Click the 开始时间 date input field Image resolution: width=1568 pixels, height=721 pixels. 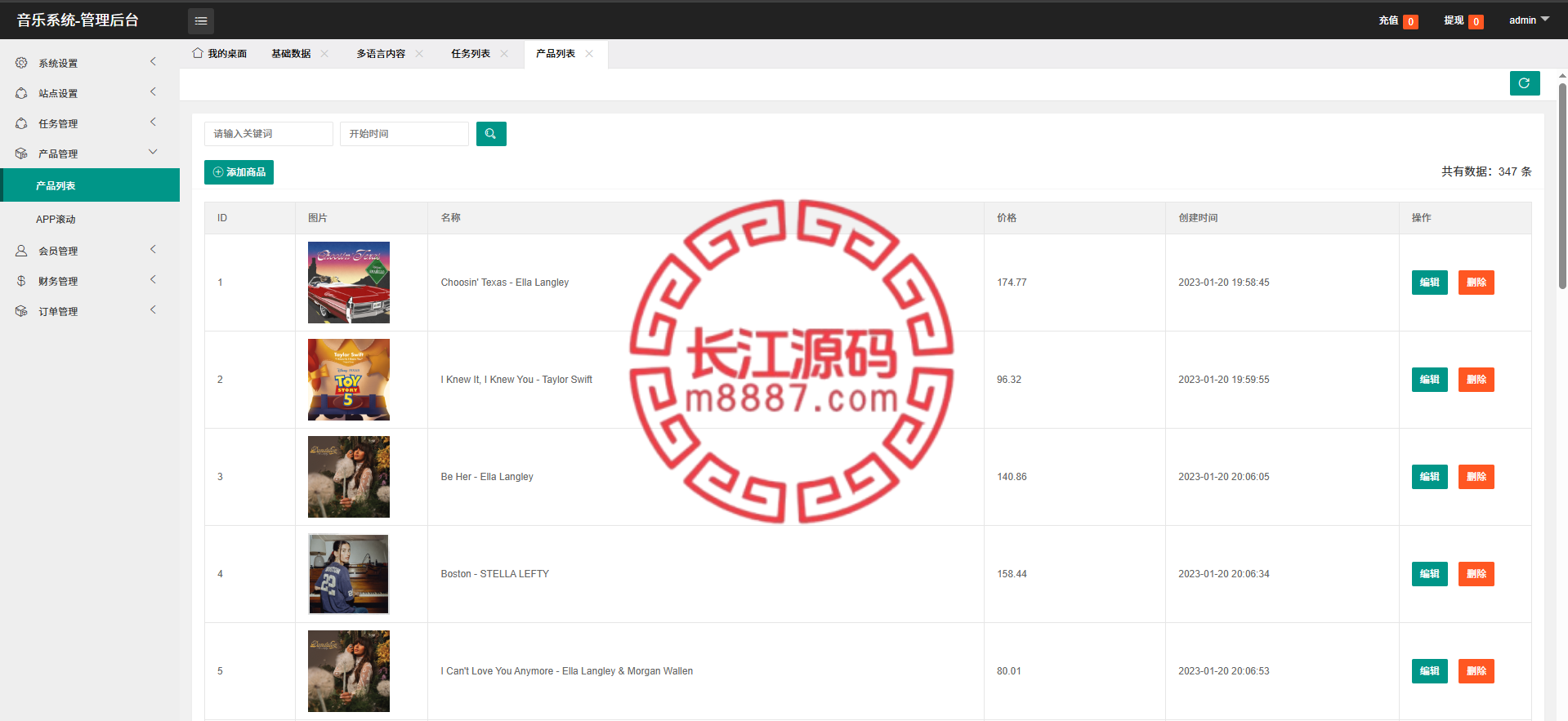404,134
